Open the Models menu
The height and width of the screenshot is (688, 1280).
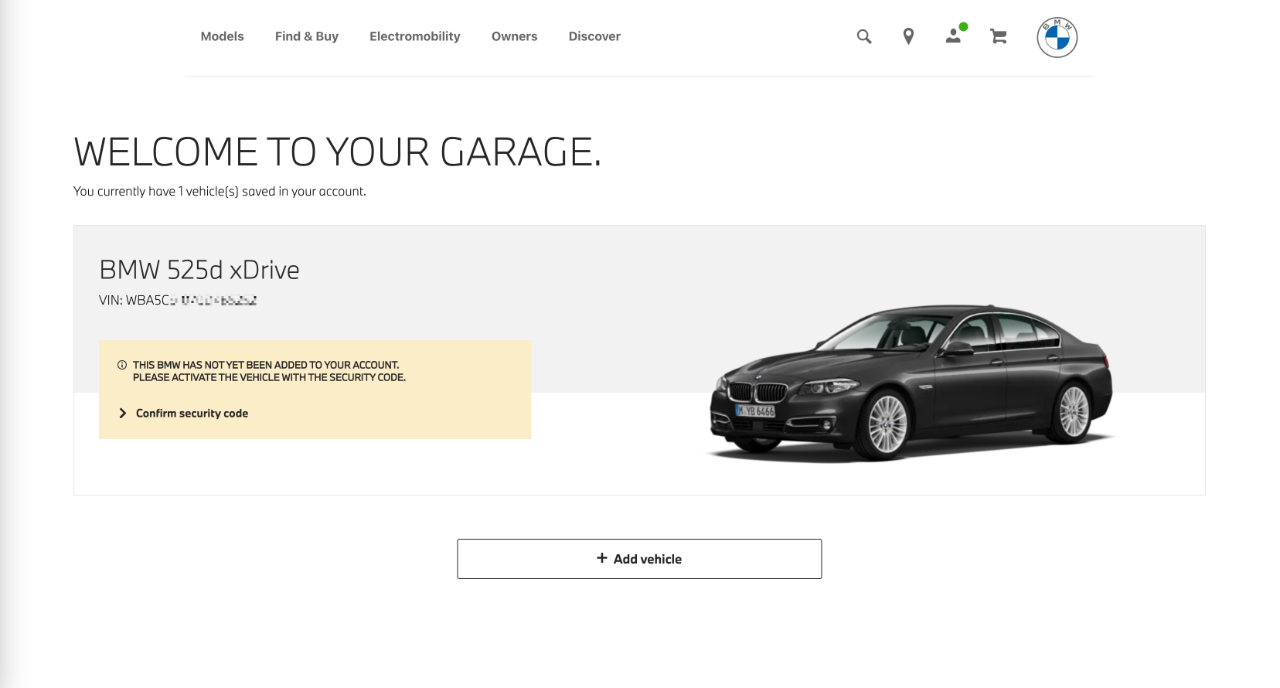point(222,37)
